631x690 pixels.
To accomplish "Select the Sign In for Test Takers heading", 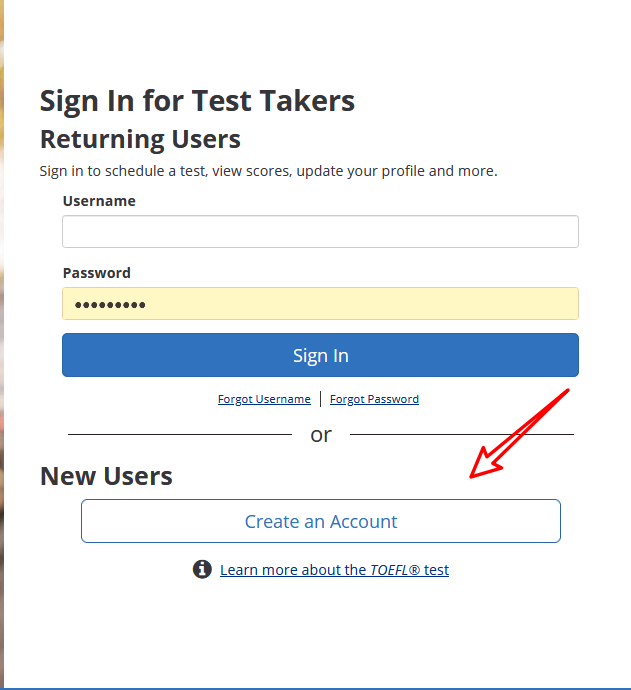I will click(x=197, y=102).
